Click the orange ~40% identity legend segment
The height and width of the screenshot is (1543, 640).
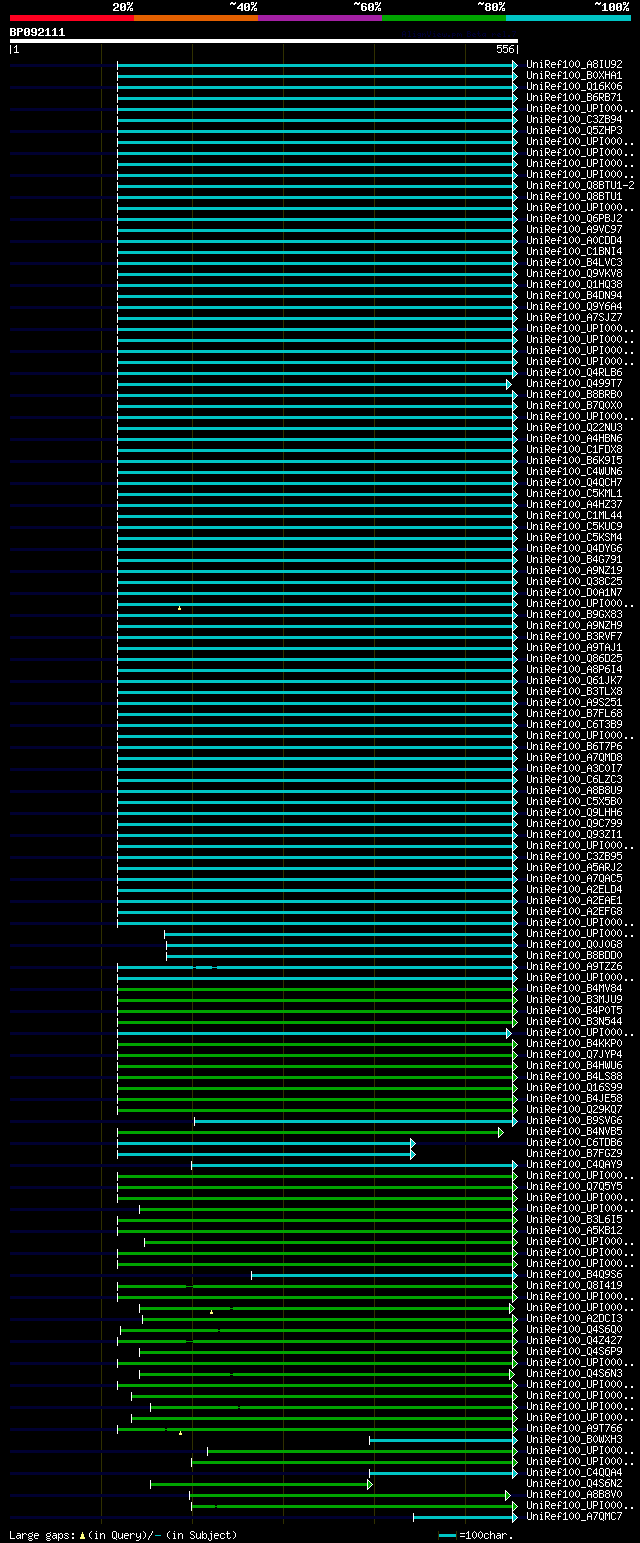[x=196, y=18]
